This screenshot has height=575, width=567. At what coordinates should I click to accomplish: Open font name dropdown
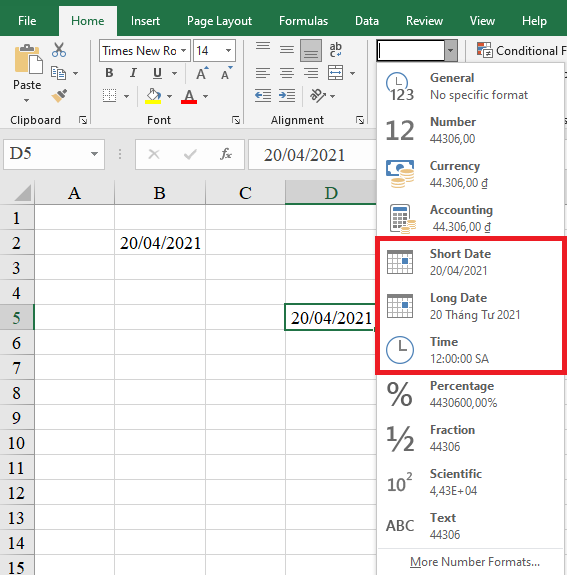184,50
